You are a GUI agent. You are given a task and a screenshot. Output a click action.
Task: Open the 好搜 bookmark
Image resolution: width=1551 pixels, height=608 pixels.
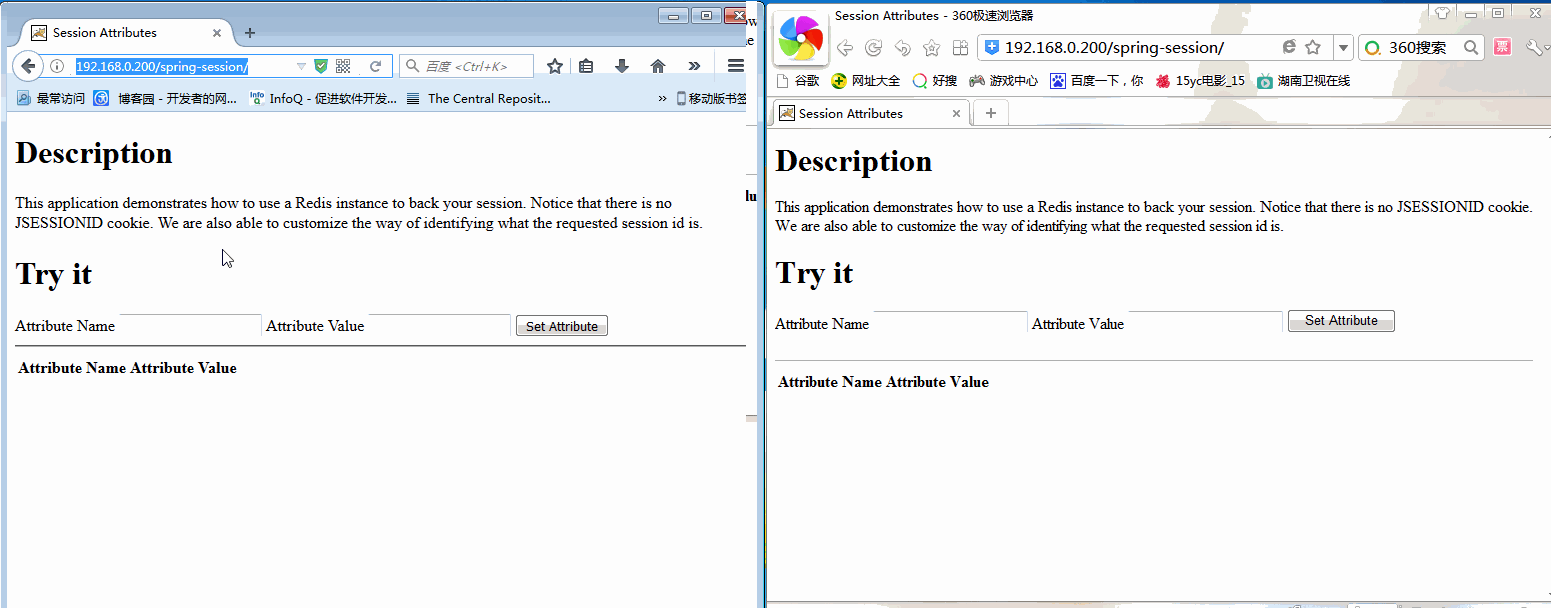[x=935, y=81]
